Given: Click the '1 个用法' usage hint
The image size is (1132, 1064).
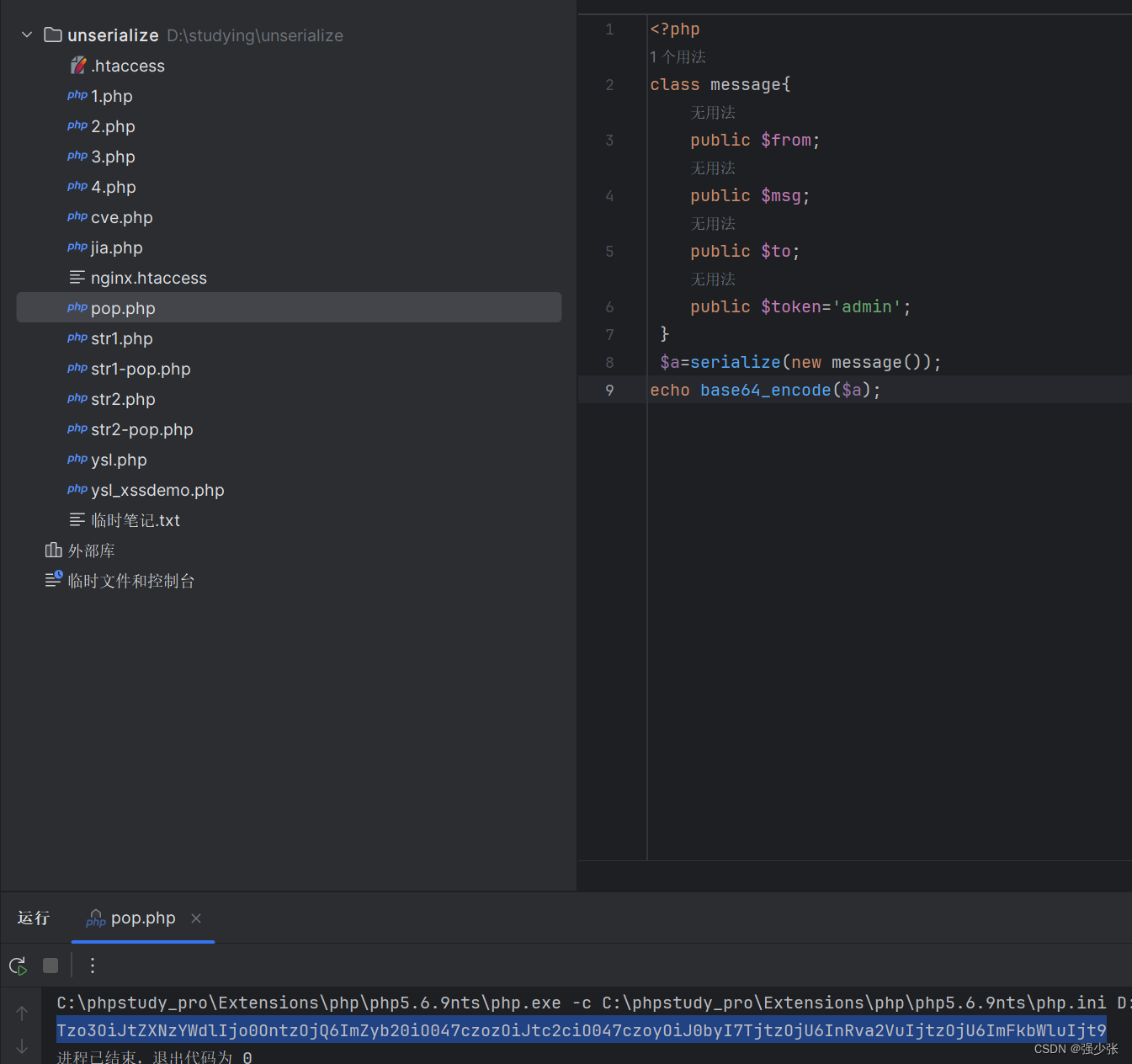Looking at the screenshot, I should (678, 57).
